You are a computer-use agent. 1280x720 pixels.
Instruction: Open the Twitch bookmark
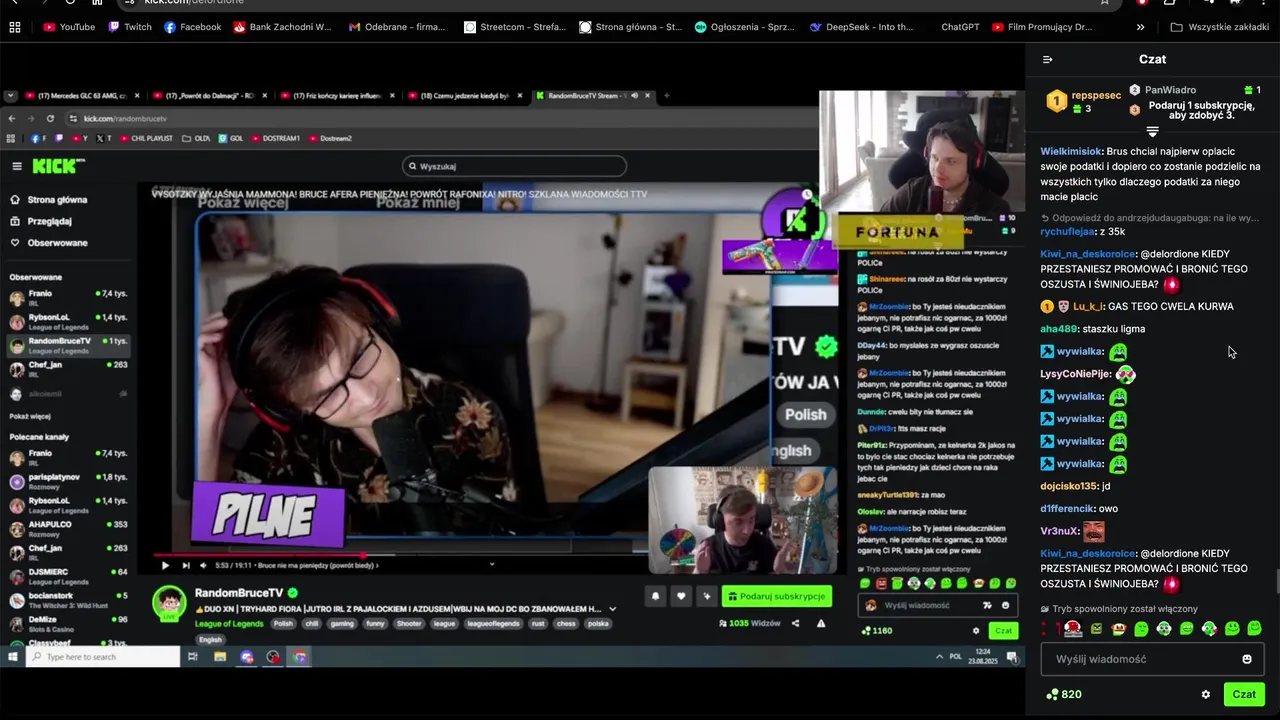(130, 27)
